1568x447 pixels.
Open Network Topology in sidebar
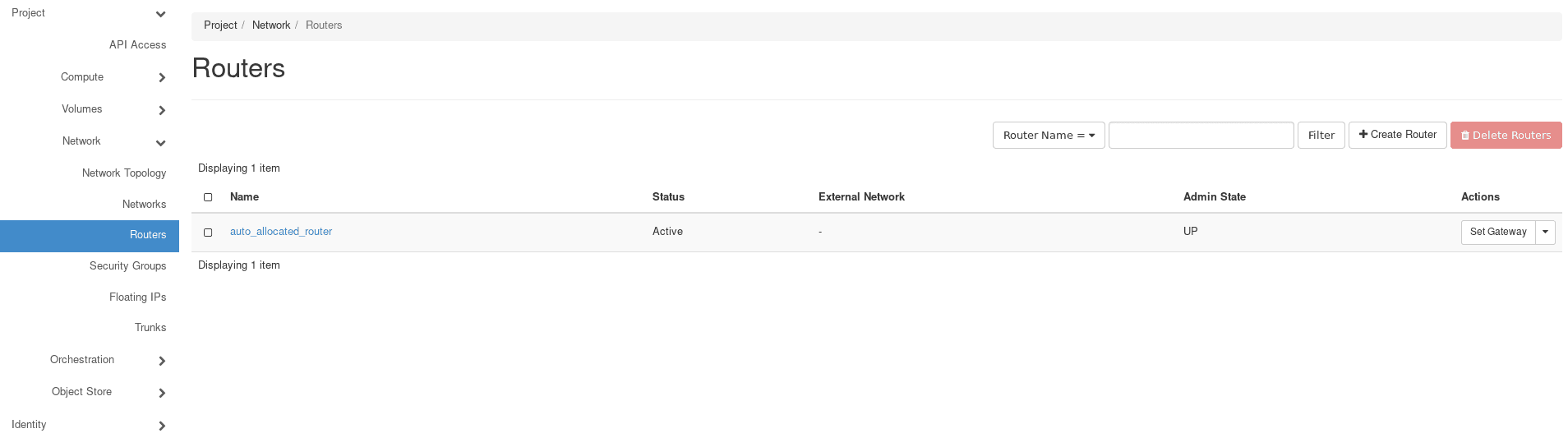point(123,173)
